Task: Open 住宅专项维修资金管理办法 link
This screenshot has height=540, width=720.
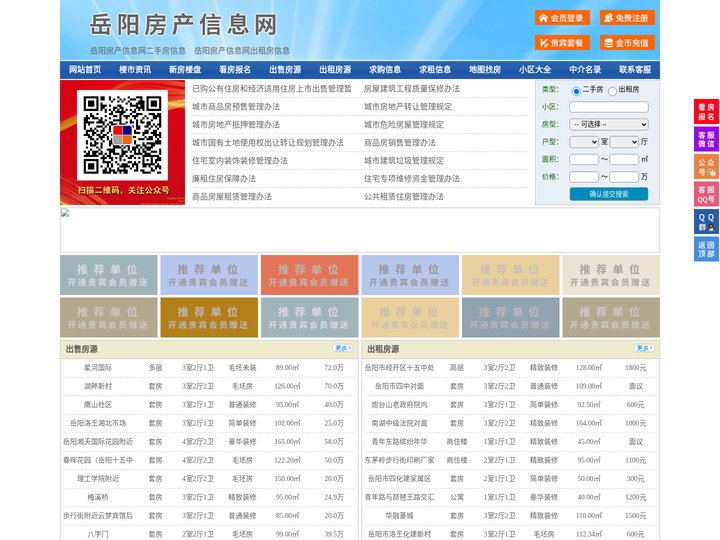Action: [411, 178]
